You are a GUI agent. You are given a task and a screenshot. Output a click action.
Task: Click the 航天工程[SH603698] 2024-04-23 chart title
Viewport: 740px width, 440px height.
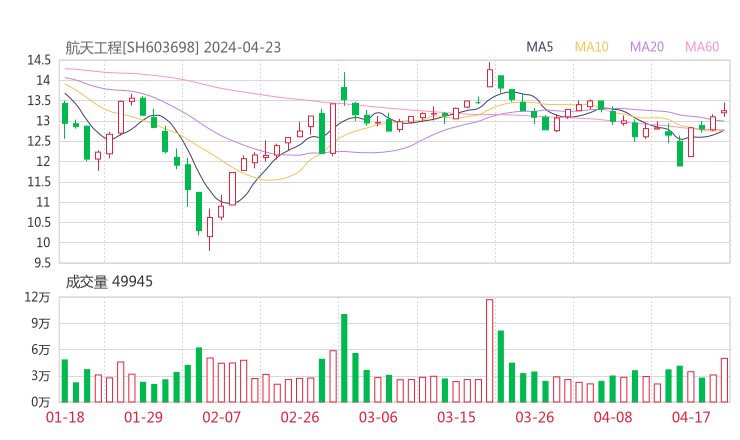point(173,48)
